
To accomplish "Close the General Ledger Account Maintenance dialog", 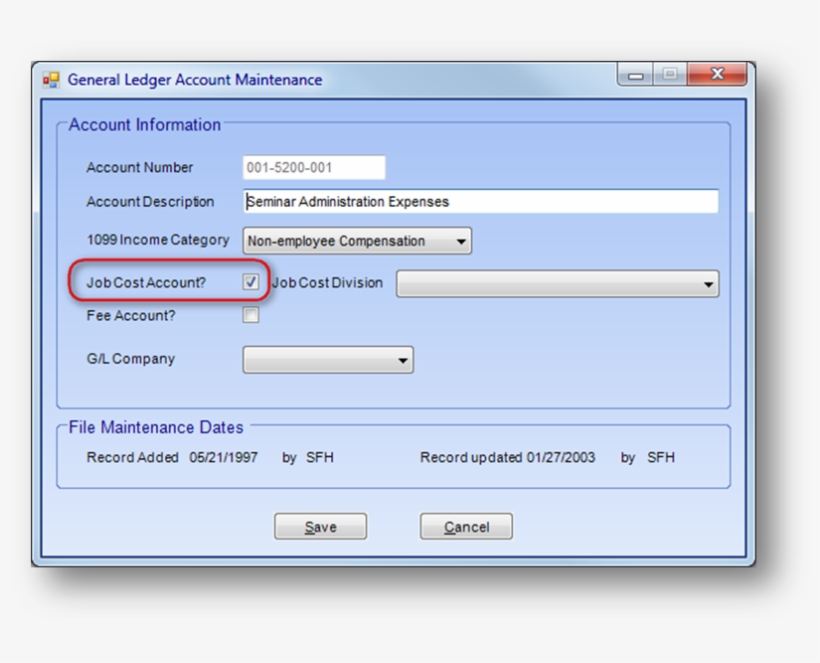I will click(x=716, y=75).
